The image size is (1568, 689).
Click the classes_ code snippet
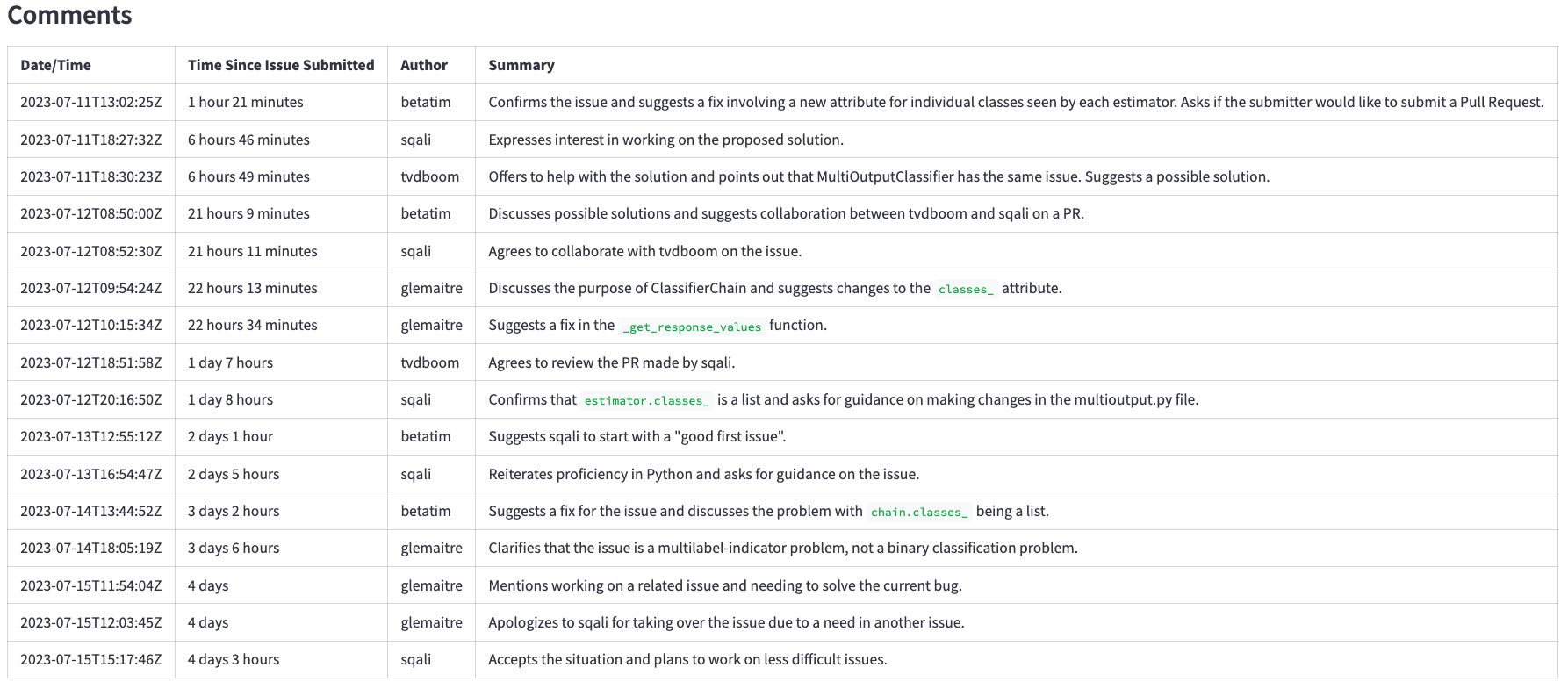pyautogui.click(x=966, y=289)
